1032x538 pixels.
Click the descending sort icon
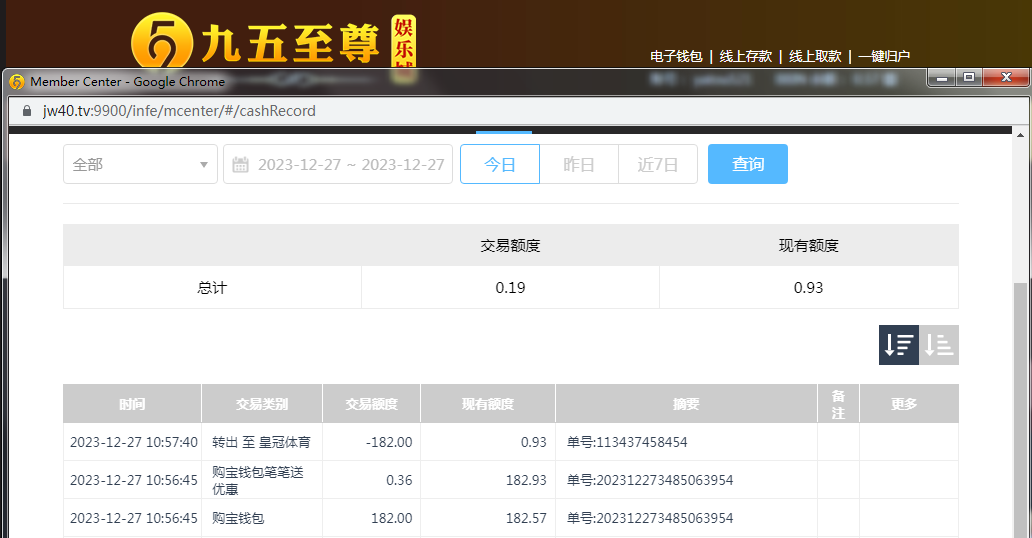pos(898,345)
